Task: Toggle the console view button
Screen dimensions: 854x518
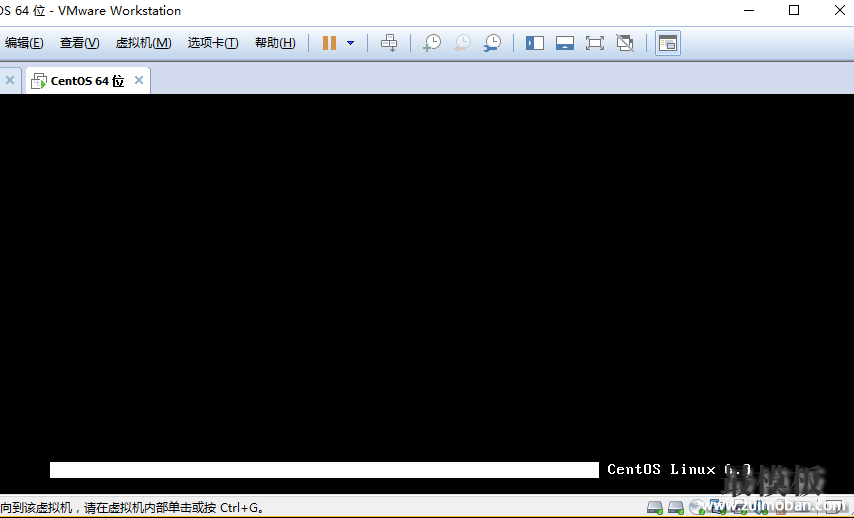Action: coord(668,43)
